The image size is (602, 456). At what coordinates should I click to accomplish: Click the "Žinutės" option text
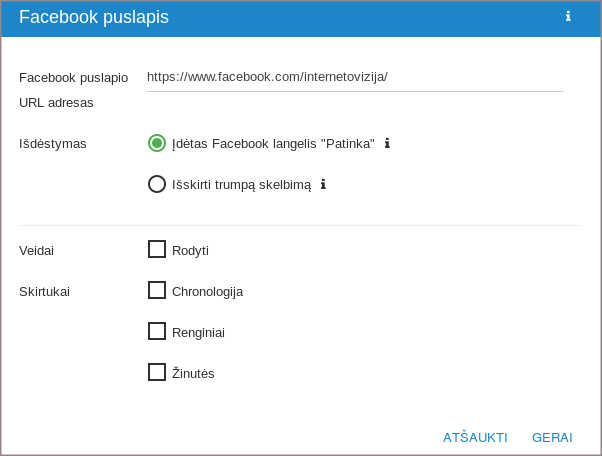(193, 373)
